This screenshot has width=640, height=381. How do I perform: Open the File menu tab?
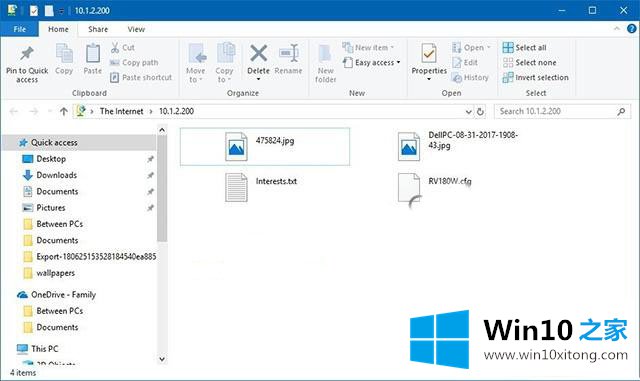point(20,29)
